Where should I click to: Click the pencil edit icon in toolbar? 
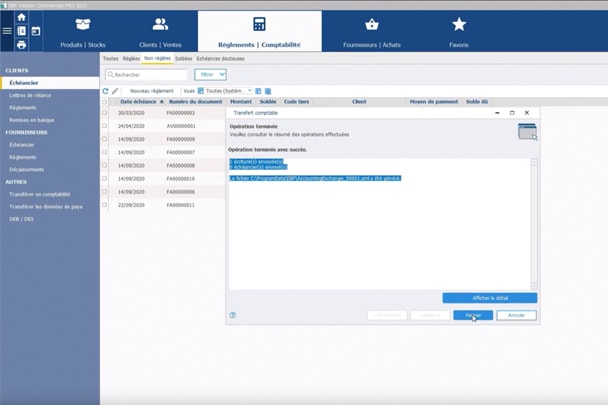(x=115, y=91)
